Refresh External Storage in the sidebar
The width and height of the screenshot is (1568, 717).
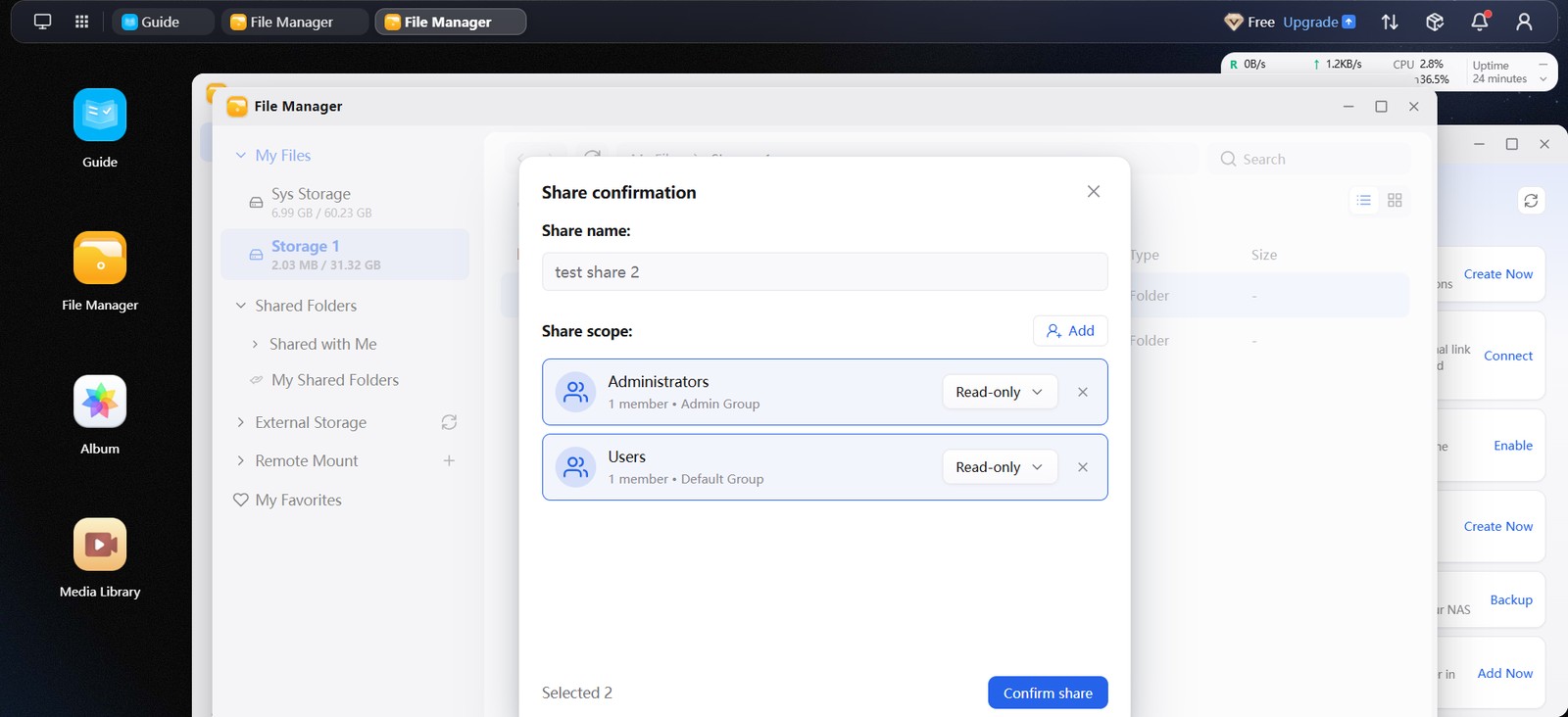click(449, 422)
